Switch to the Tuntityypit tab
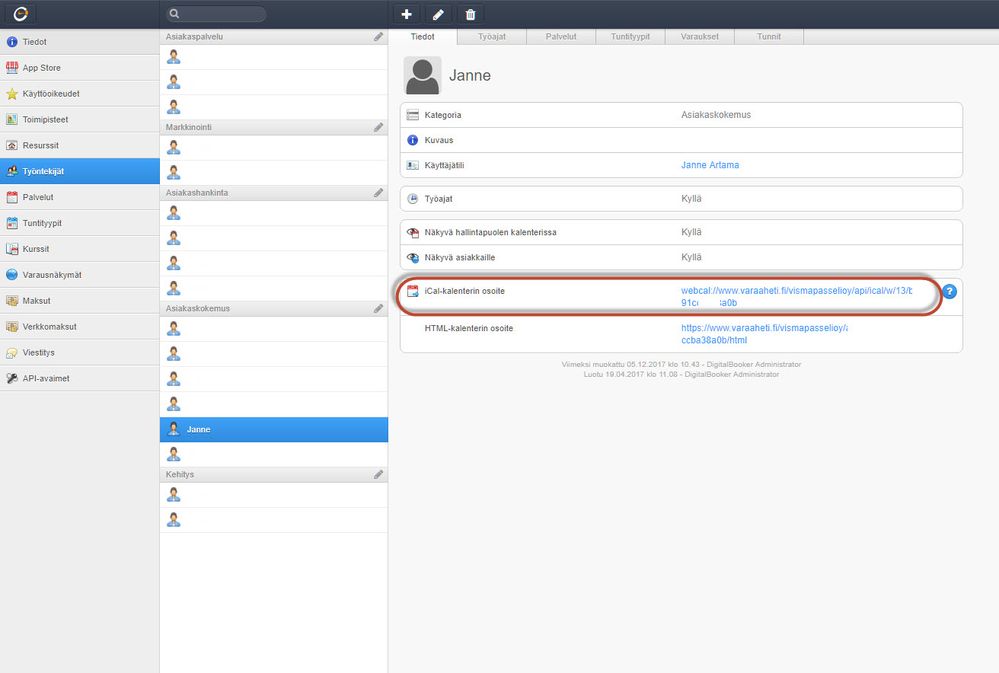The image size is (999, 673). coord(630,37)
